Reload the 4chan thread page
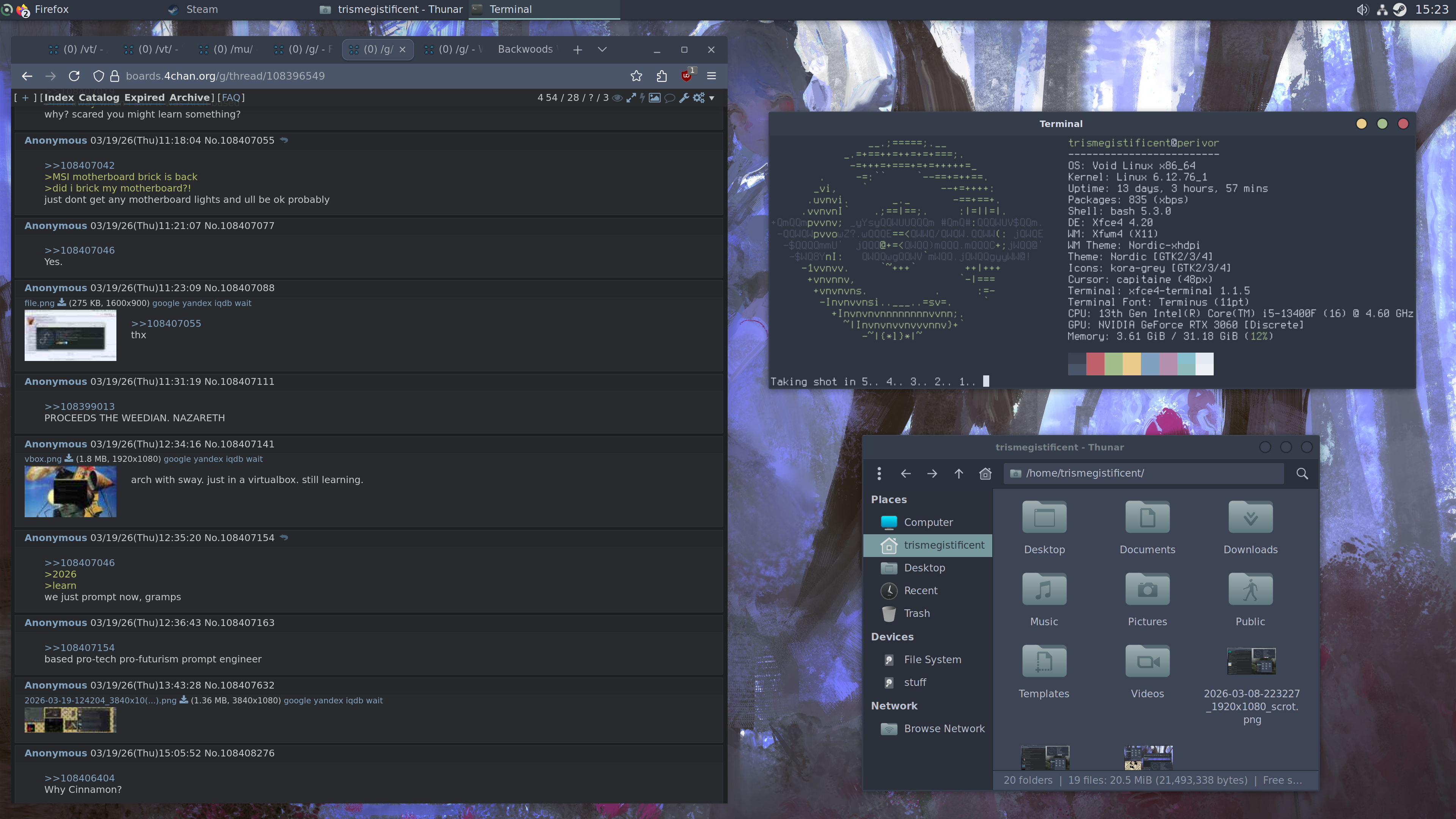Image resolution: width=1456 pixels, height=819 pixels. click(x=74, y=76)
